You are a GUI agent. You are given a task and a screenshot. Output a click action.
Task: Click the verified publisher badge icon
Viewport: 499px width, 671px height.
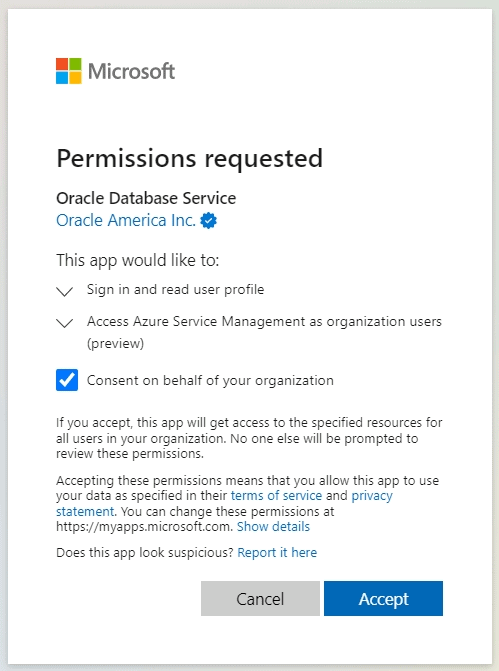pyautogui.click(x=208, y=221)
